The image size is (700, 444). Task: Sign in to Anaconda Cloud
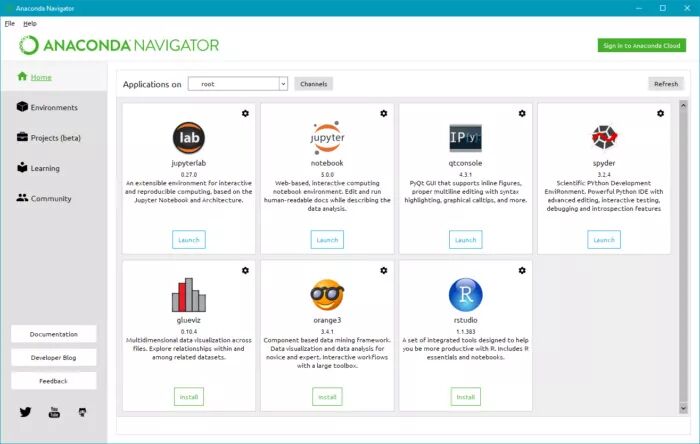642,46
